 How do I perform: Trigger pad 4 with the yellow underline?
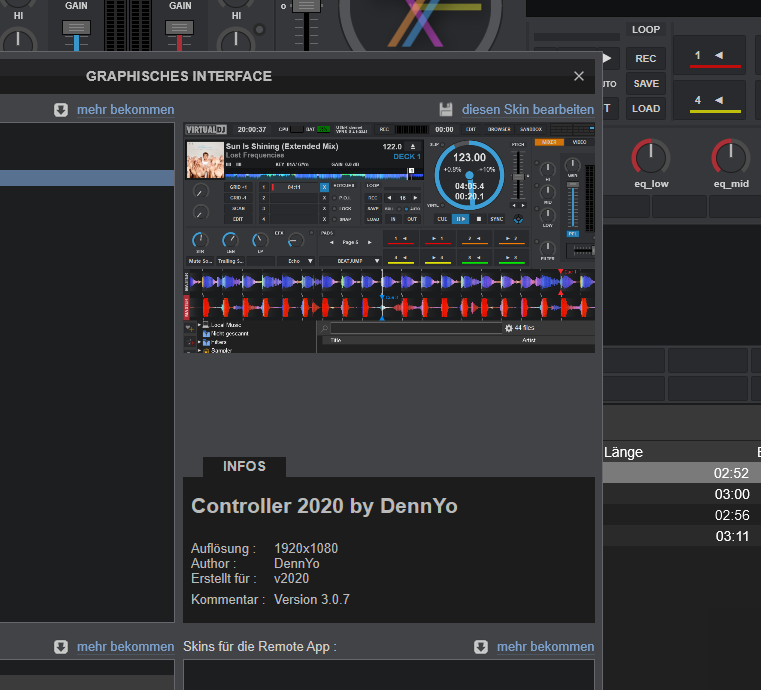[709, 100]
